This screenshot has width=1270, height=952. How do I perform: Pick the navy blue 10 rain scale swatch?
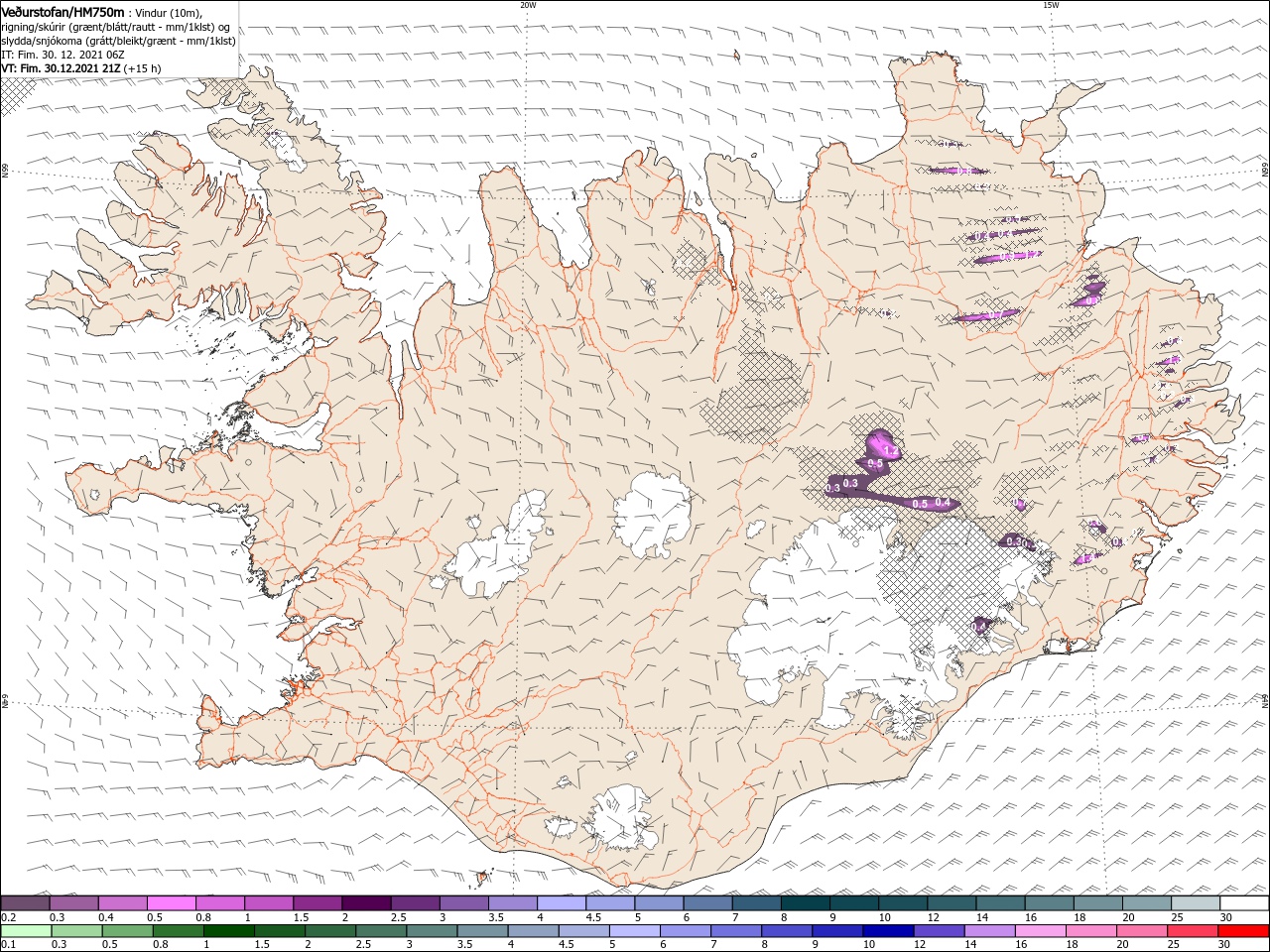pyautogui.click(x=886, y=931)
